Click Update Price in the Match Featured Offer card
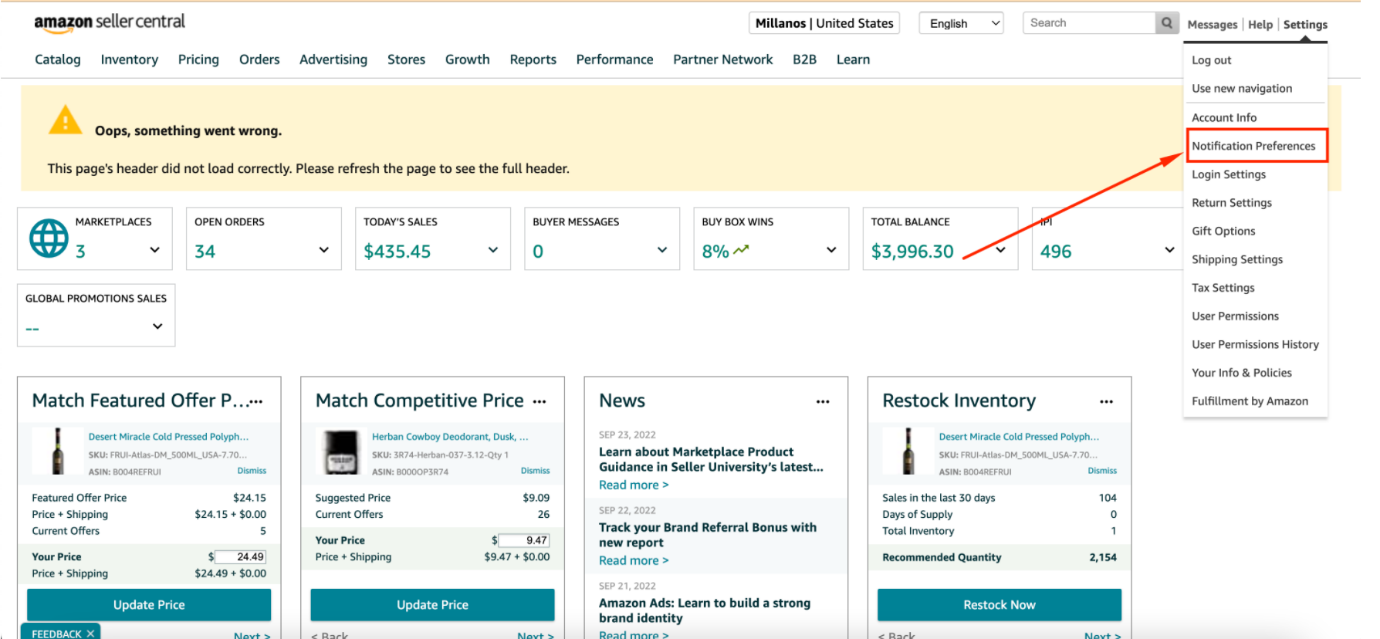The width and height of the screenshot is (1380, 639). pyautogui.click(x=149, y=605)
